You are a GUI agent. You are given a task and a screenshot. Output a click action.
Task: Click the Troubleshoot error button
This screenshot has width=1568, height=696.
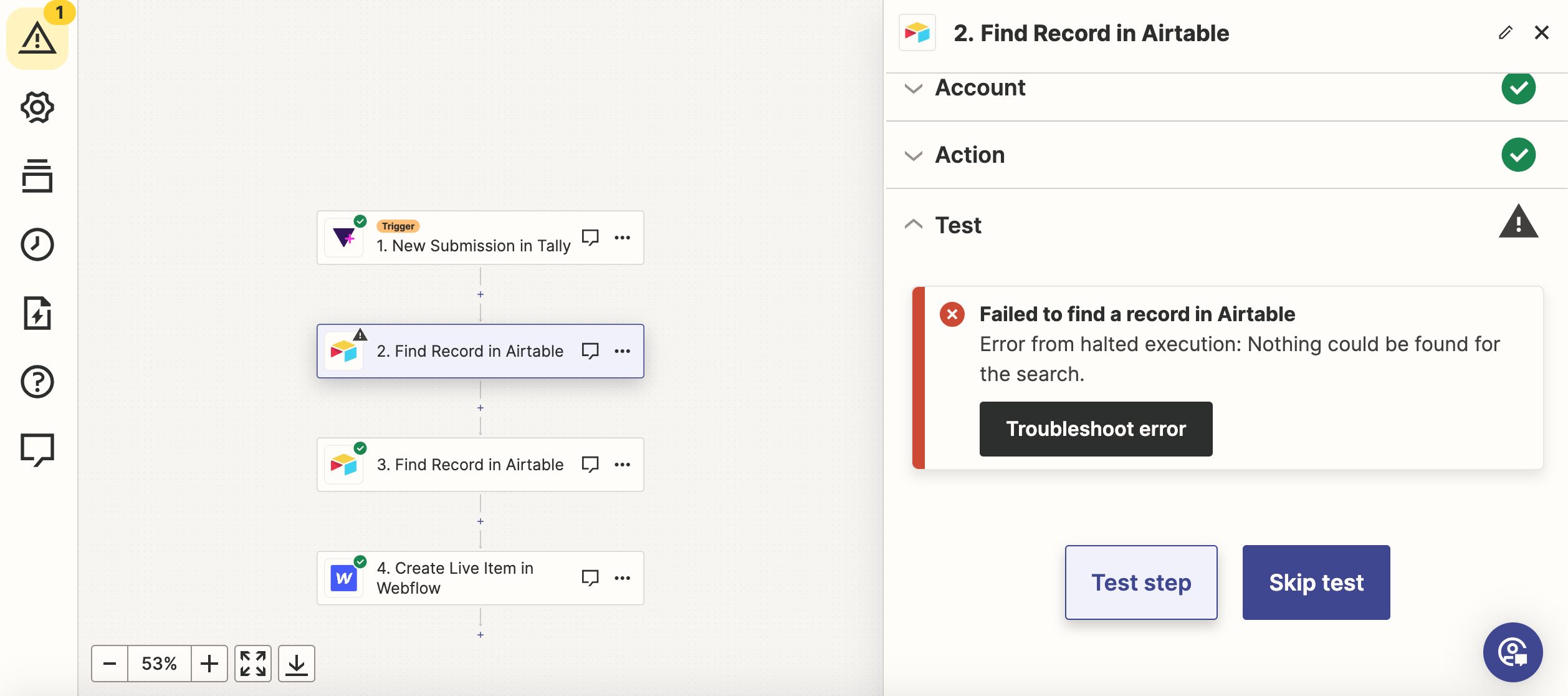coord(1096,429)
